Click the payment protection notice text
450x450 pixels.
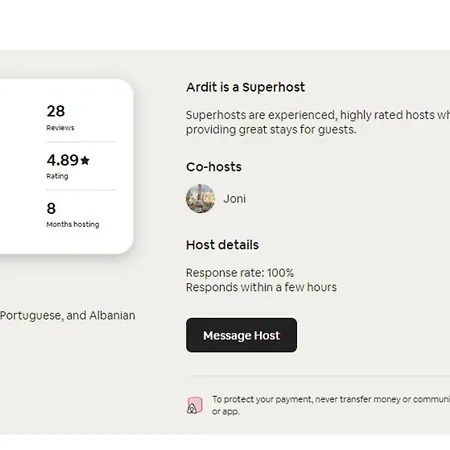(x=331, y=405)
